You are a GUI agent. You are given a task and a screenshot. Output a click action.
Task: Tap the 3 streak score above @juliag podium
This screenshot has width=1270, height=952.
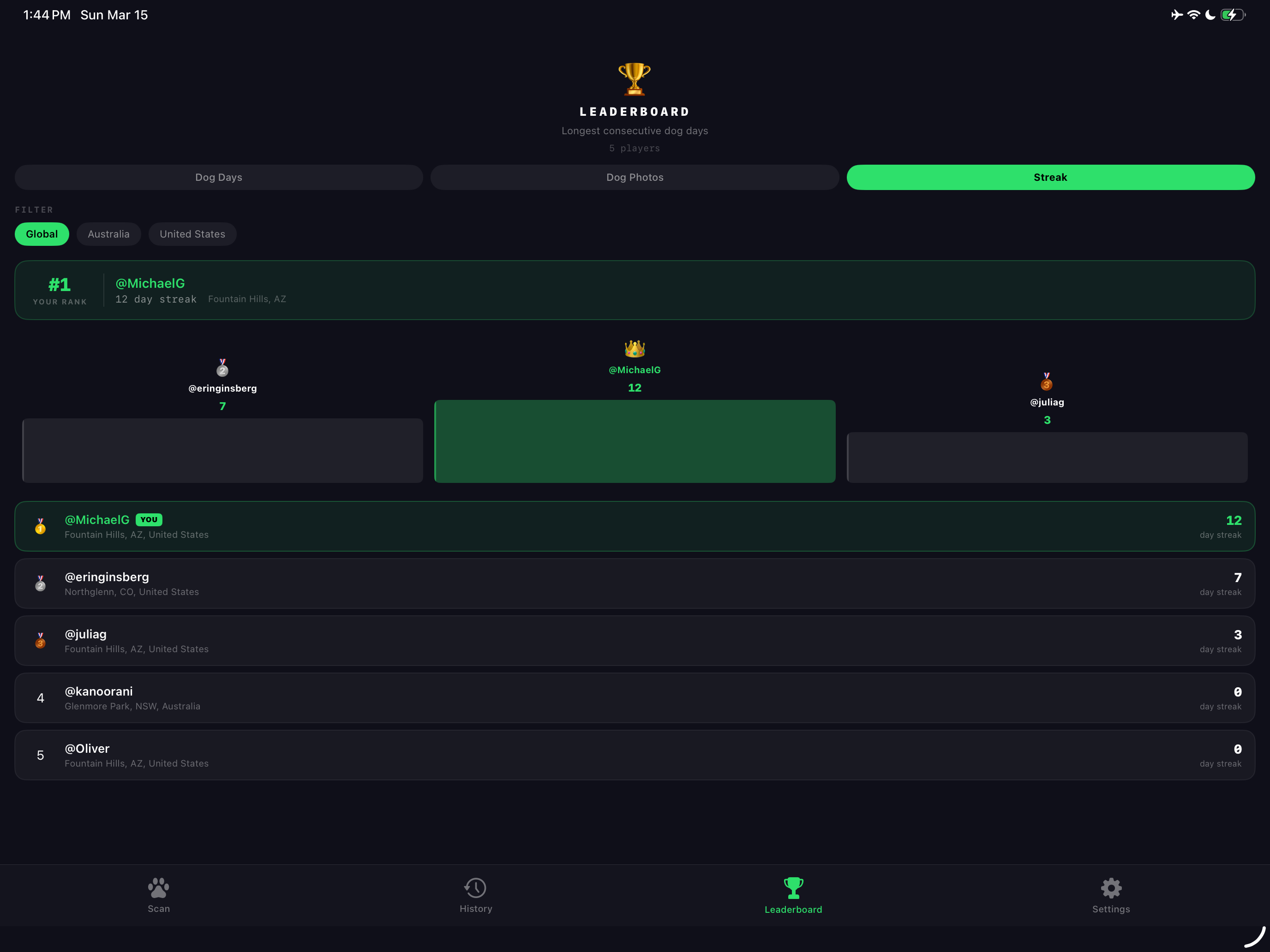pos(1047,420)
